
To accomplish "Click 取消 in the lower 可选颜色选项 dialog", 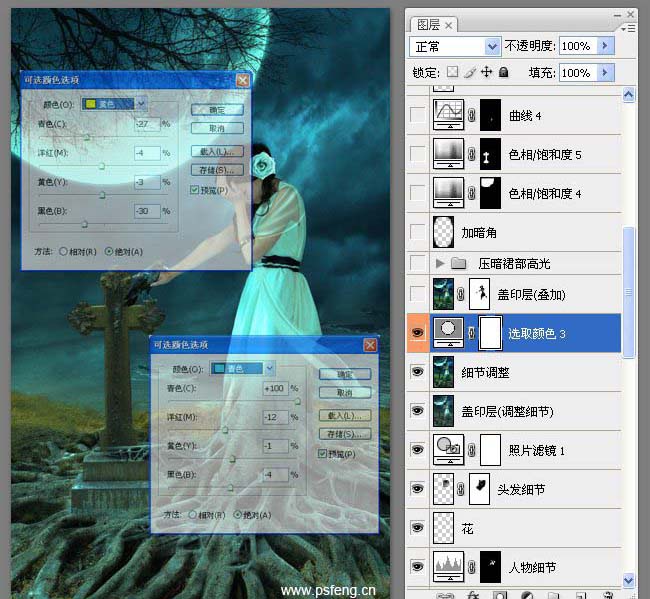I will [345, 393].
